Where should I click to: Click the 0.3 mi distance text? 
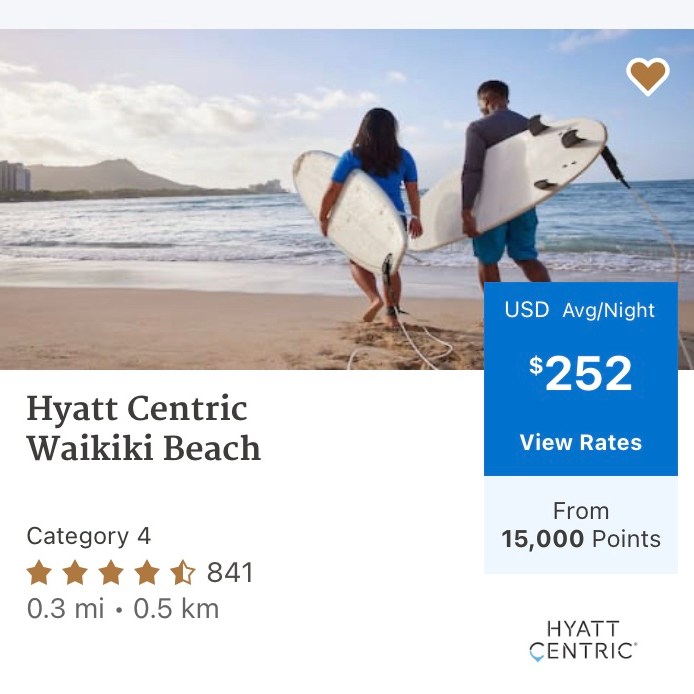65,608
